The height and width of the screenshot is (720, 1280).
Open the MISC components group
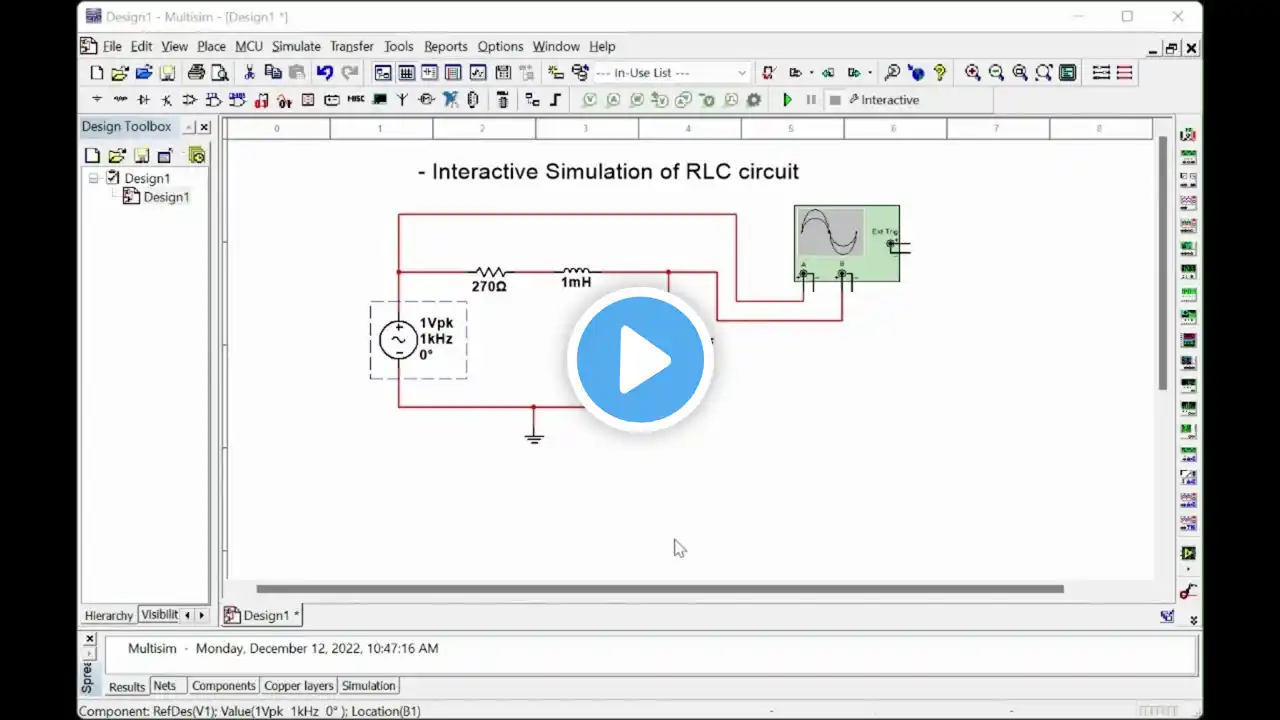click(356, 100)
